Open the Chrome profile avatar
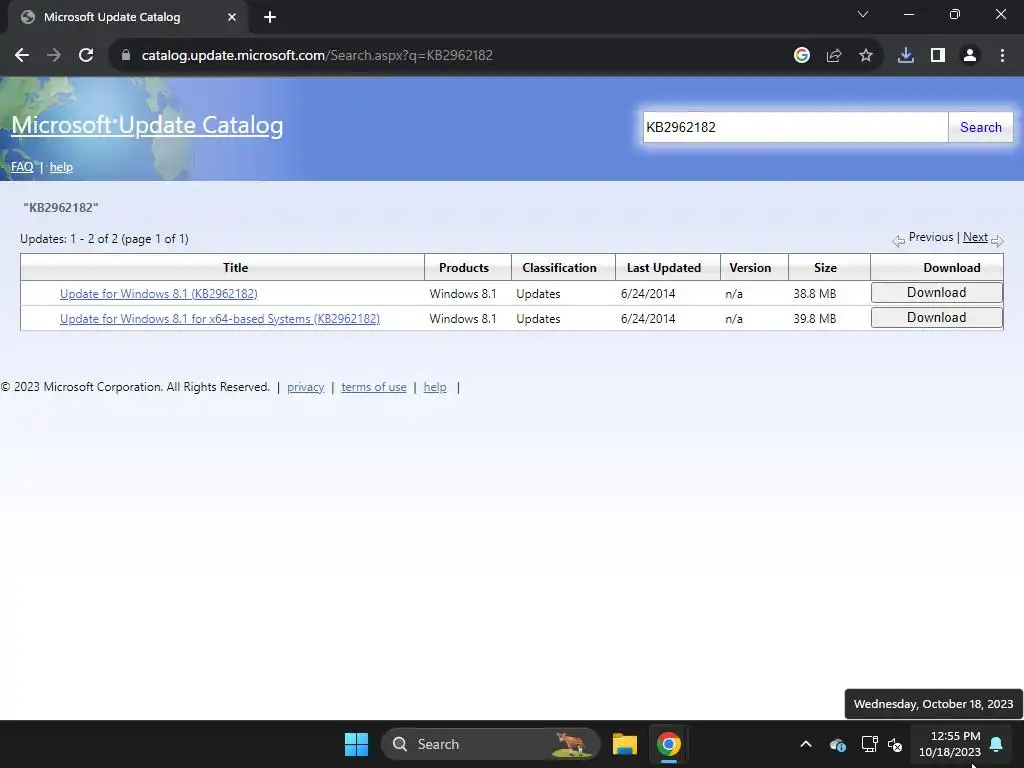The width and height of the screenshot is (1024, 768). point(970,56)
